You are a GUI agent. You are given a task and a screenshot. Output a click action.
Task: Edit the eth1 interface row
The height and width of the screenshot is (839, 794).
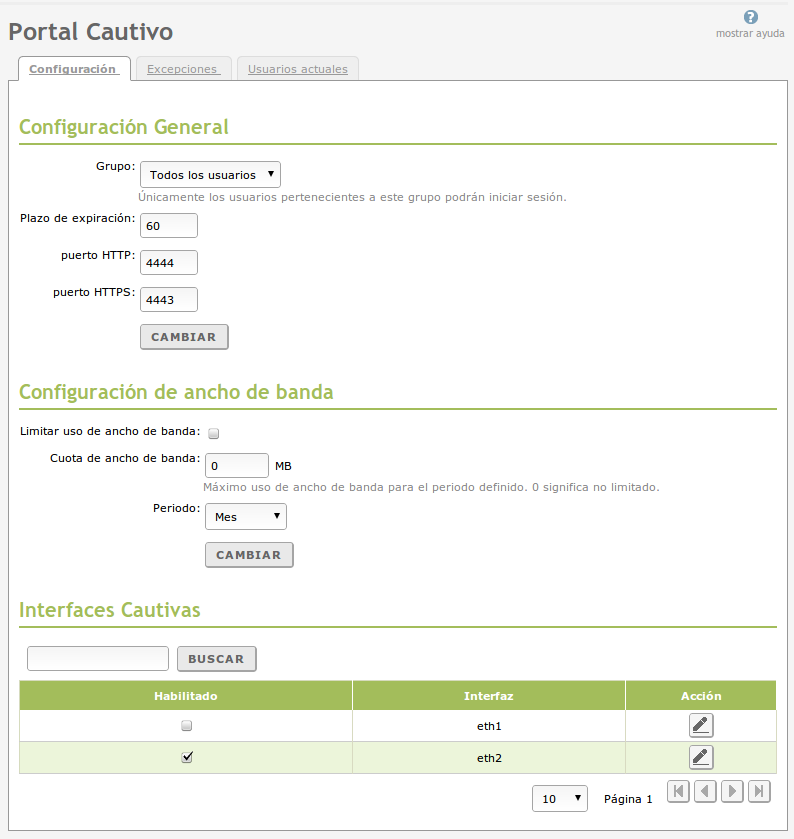701,725
